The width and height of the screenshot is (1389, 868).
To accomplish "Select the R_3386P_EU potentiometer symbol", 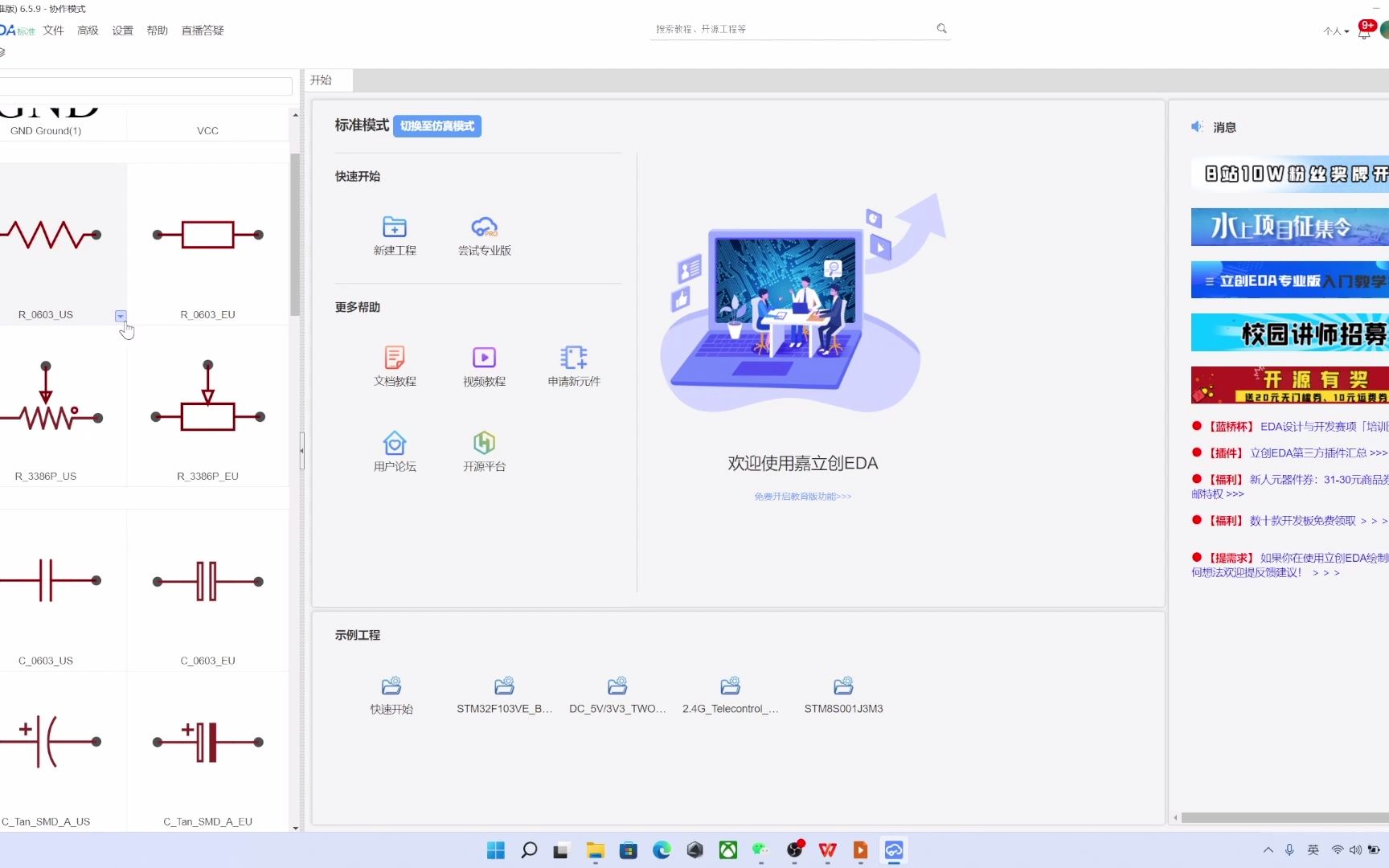I will pyautogui.click(x=208, y=406).
